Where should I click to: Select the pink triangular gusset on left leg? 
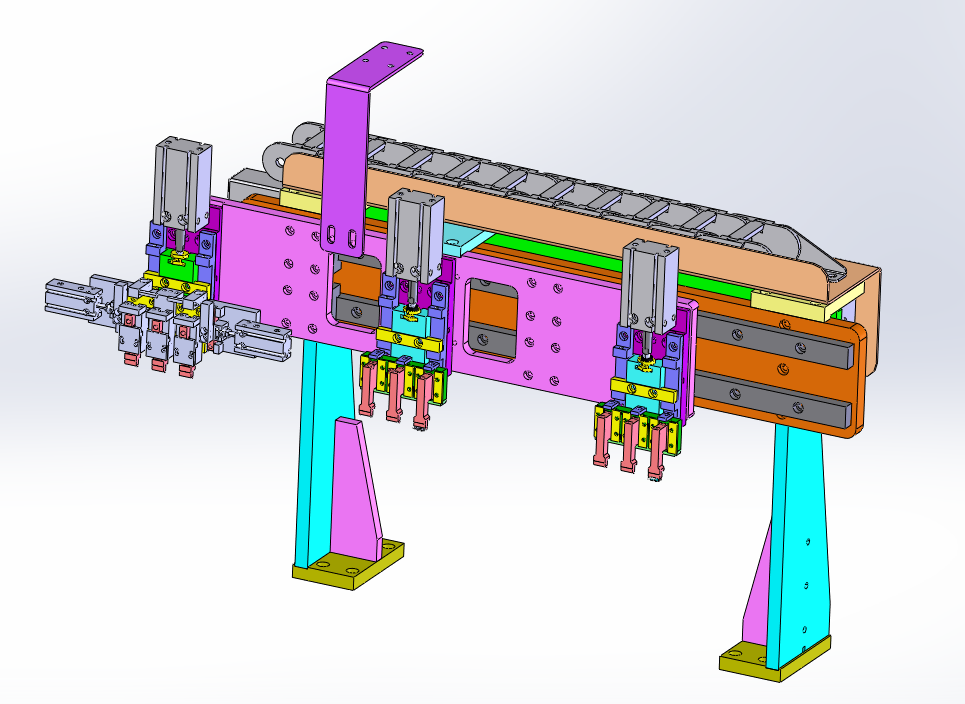pos(355,489)
